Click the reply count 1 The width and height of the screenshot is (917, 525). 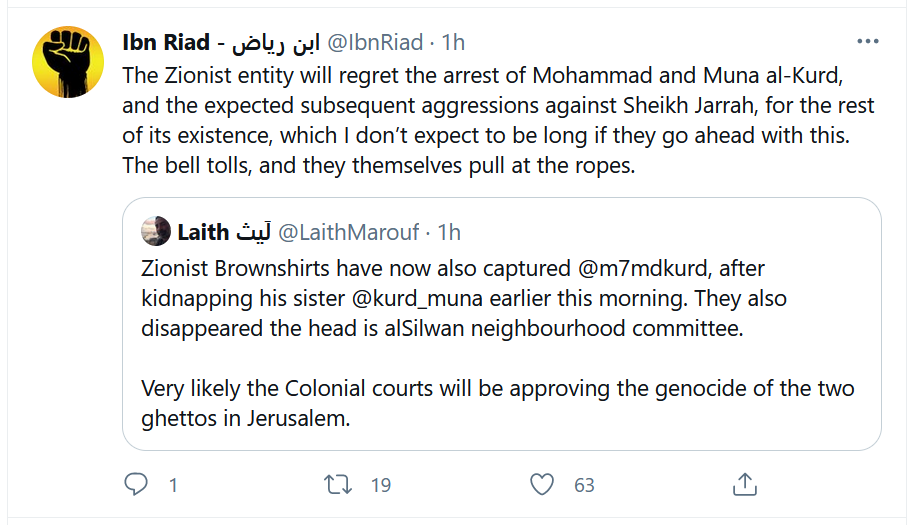tap(173, 486)
